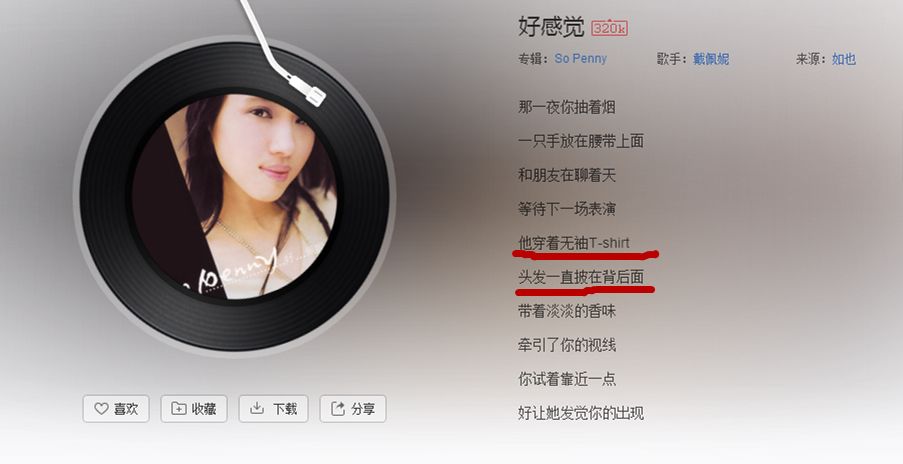The image size is (903, 464).
Task: Click the song title 好感觉
Action: [551, 27]
